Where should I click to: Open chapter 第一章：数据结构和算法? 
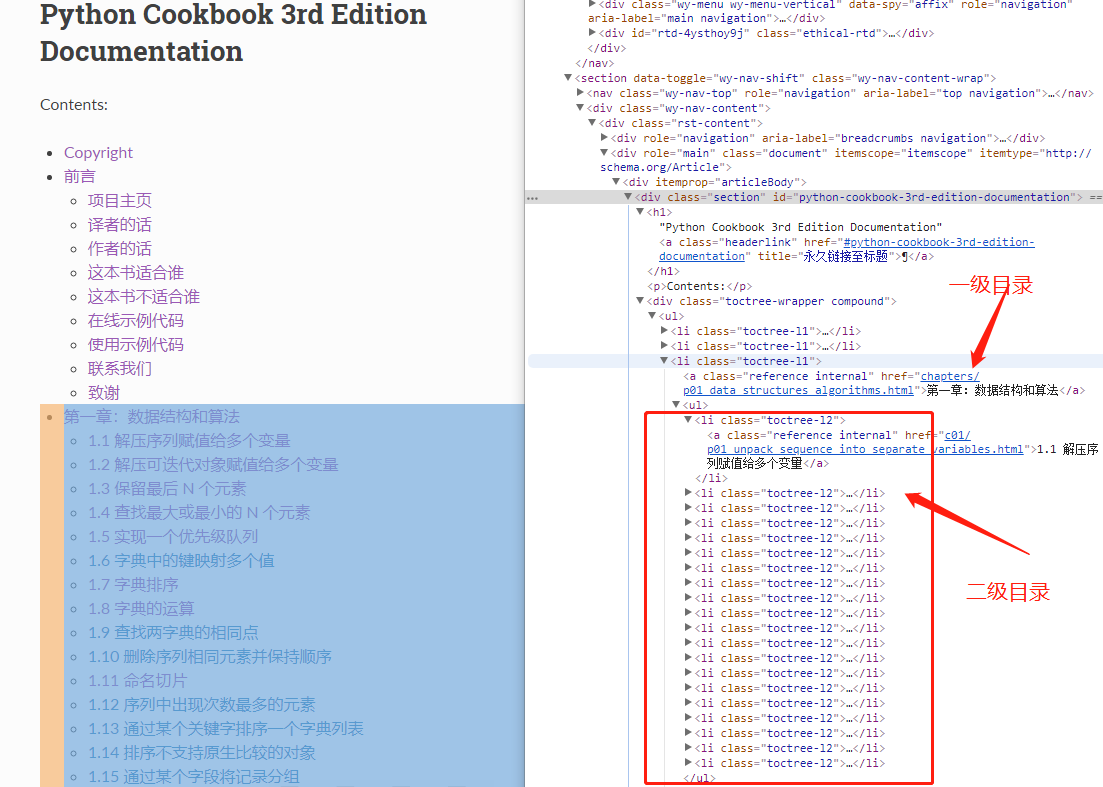[152, 416]
